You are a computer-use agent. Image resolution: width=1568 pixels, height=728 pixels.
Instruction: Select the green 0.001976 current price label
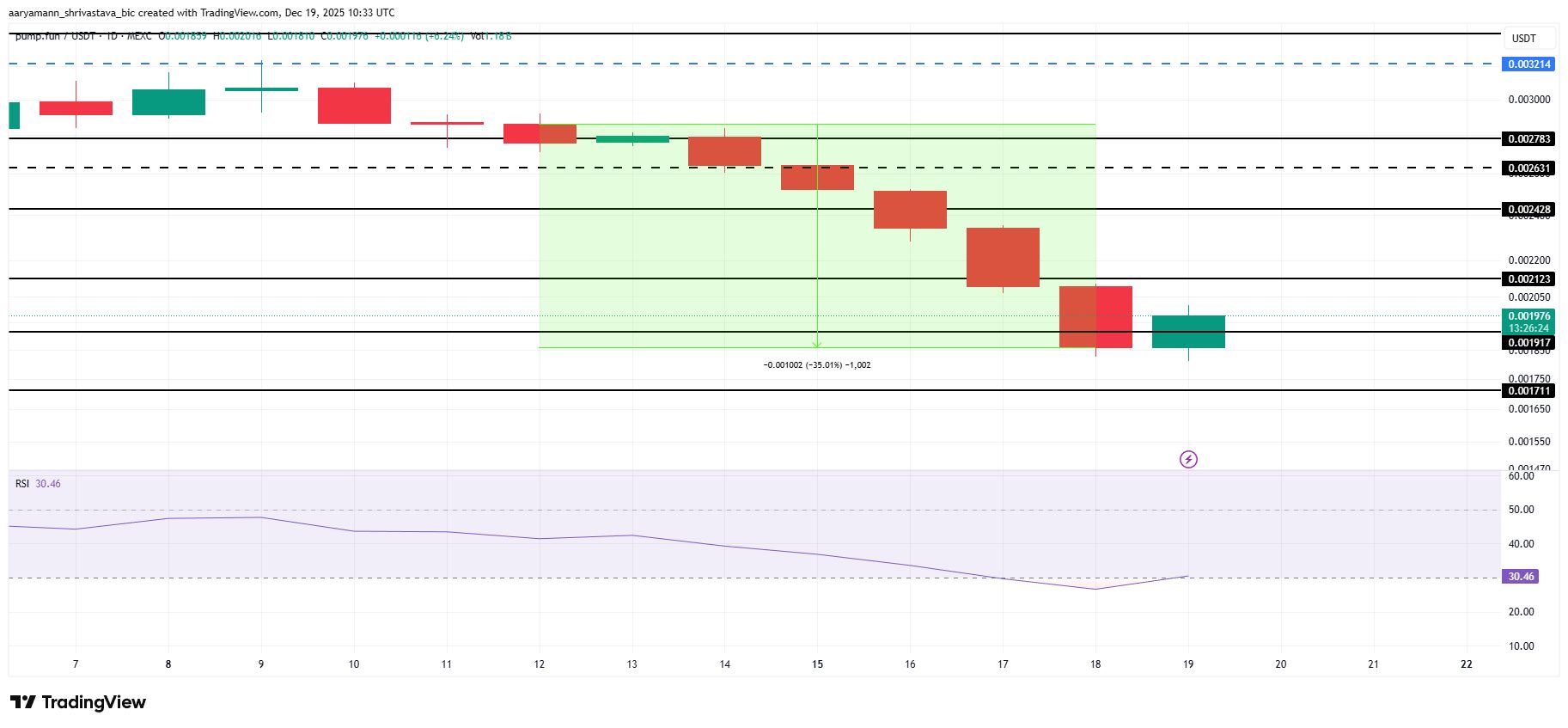pos(1529,316)
